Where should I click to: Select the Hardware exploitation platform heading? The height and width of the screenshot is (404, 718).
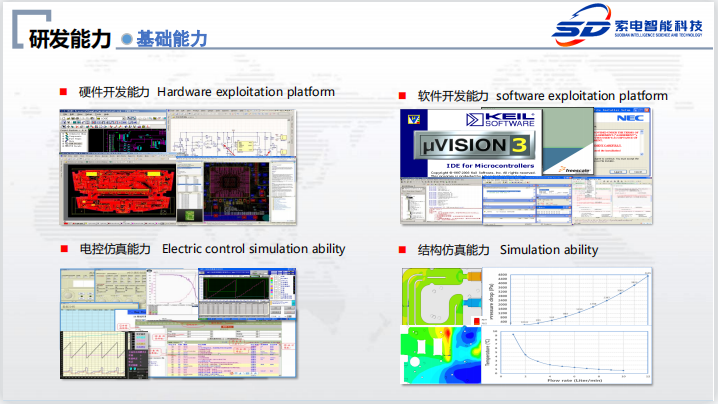[x=245, y=92]
